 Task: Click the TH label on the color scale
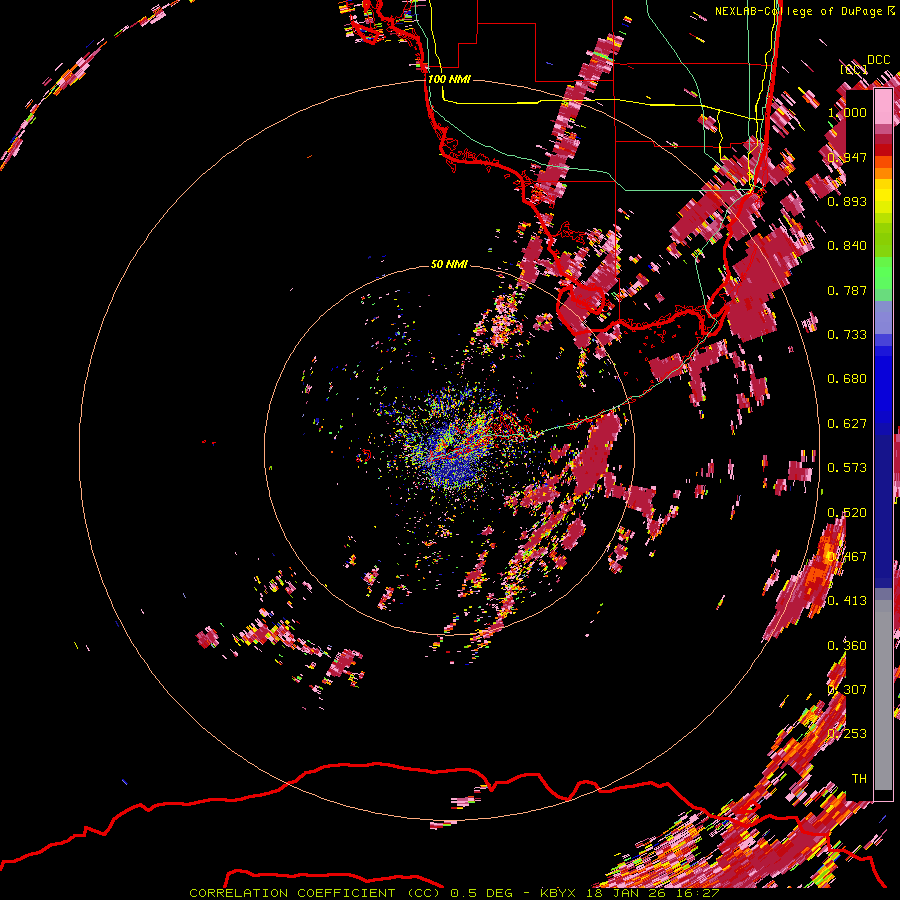pos(859,779)
